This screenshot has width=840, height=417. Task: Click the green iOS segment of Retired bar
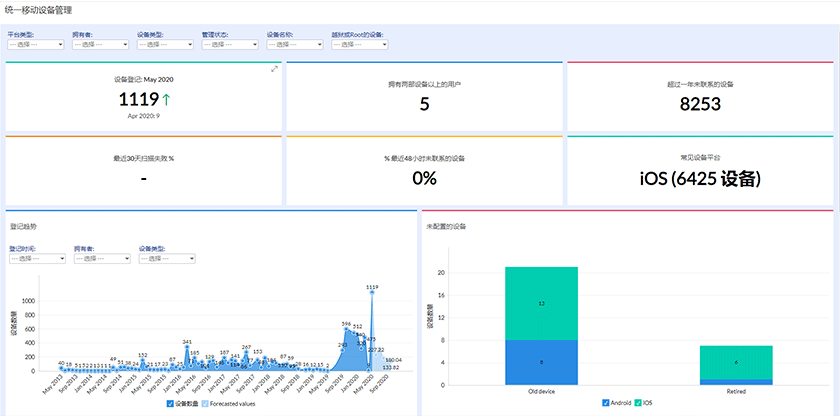737,362
